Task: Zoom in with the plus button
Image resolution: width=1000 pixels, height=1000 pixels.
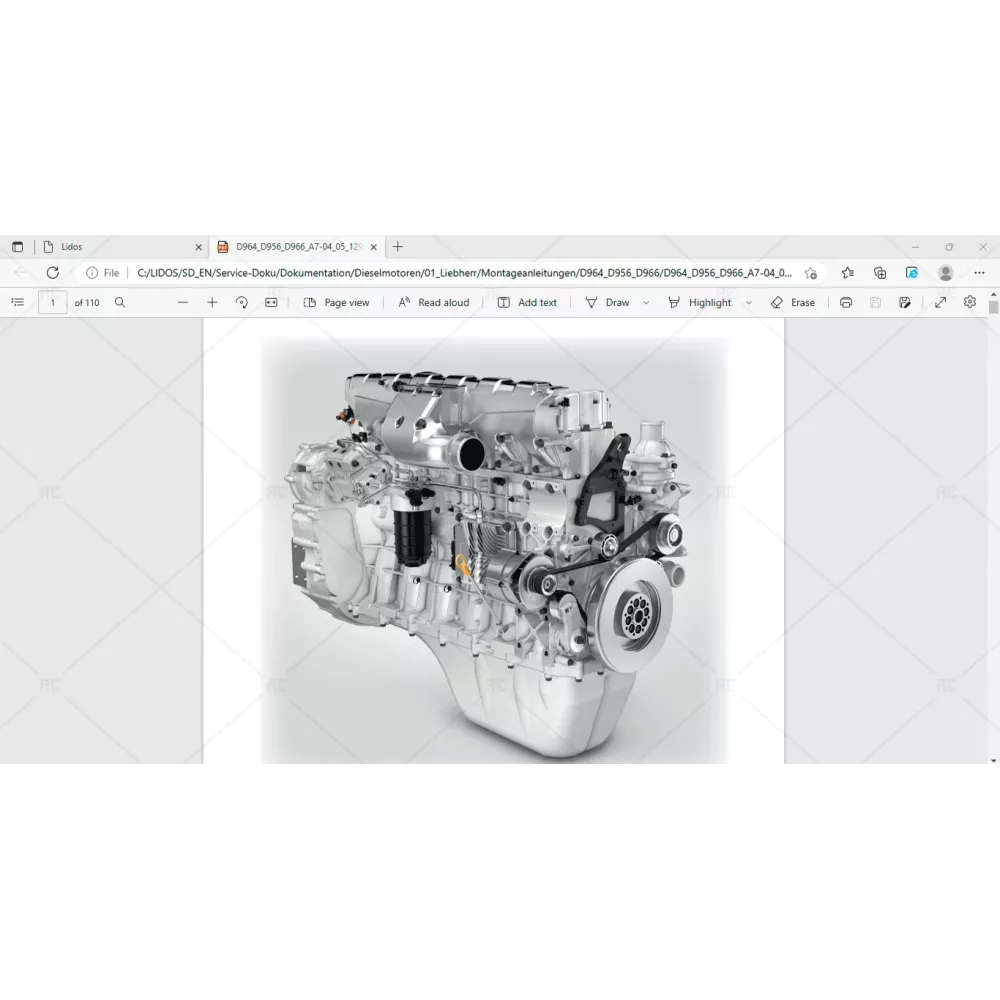Action: 212,302
